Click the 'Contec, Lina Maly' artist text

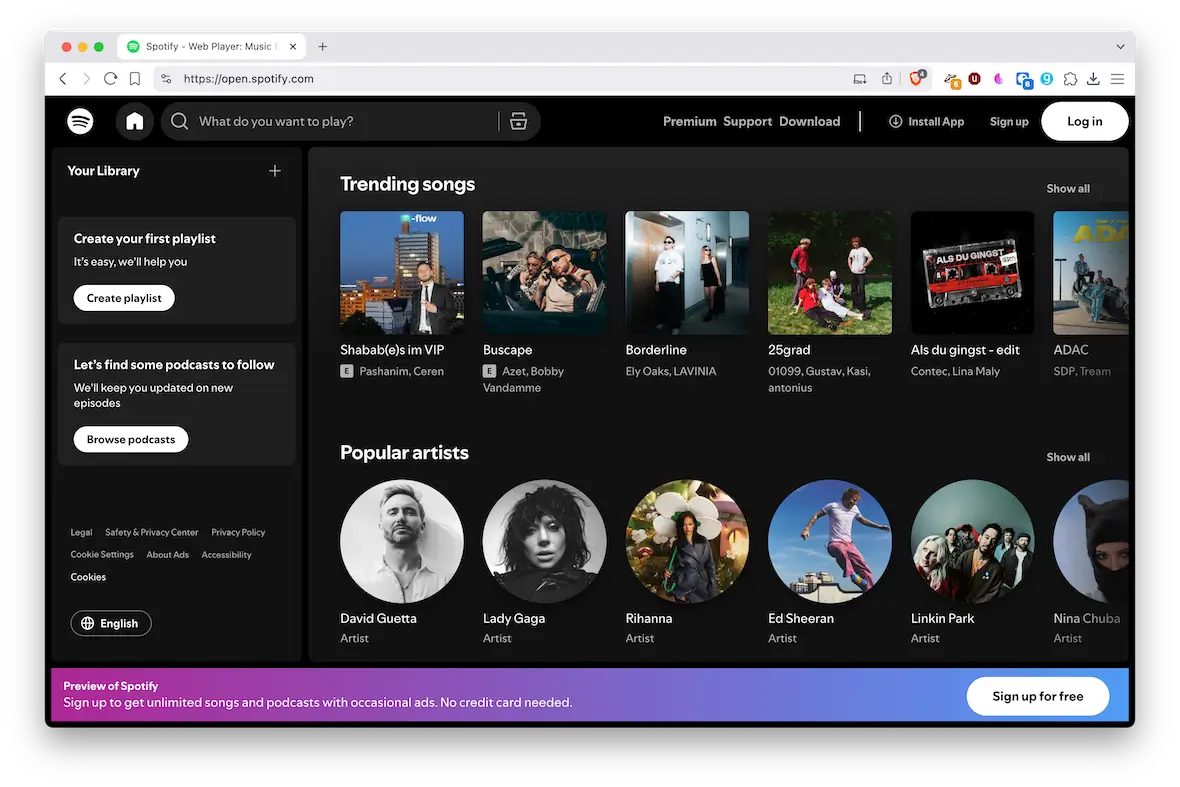tap(955, 371)
